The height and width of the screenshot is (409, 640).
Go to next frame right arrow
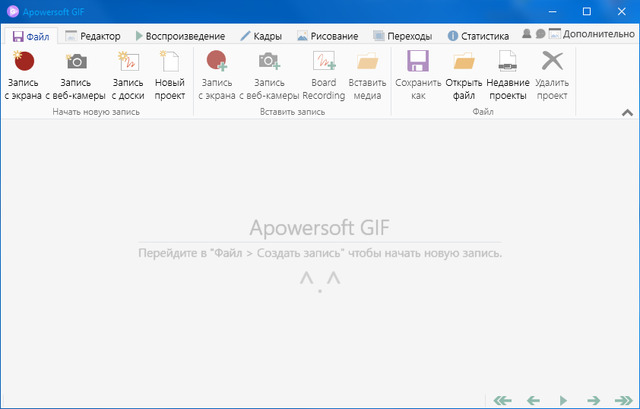593,400
